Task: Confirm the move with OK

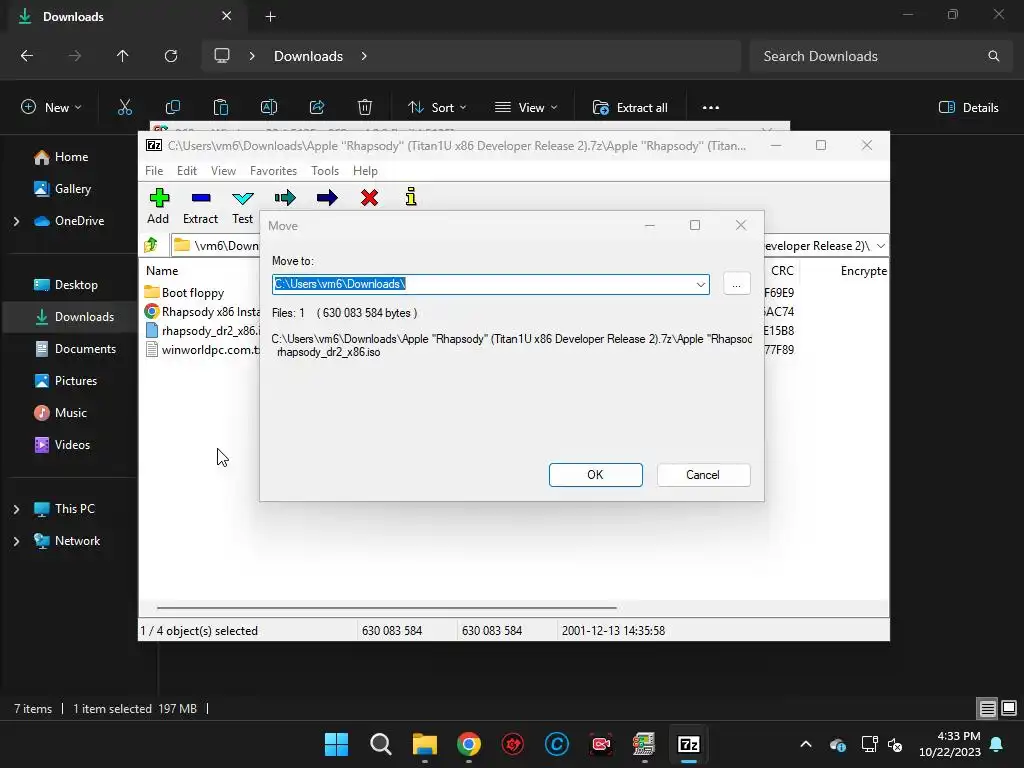Action: tap(596, 475)
